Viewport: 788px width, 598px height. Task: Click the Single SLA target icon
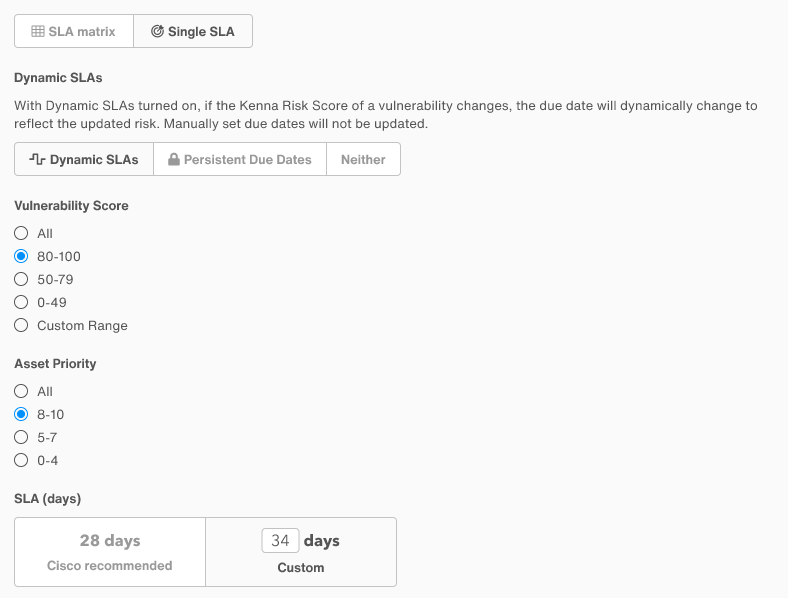[x=157, y=31]
